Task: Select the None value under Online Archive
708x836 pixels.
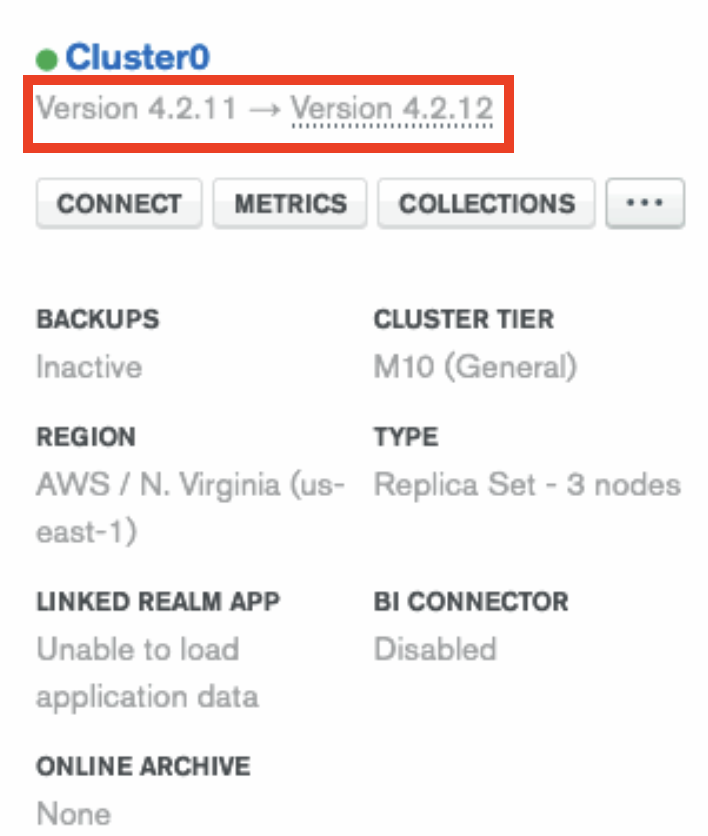Action: pos(71,812)
